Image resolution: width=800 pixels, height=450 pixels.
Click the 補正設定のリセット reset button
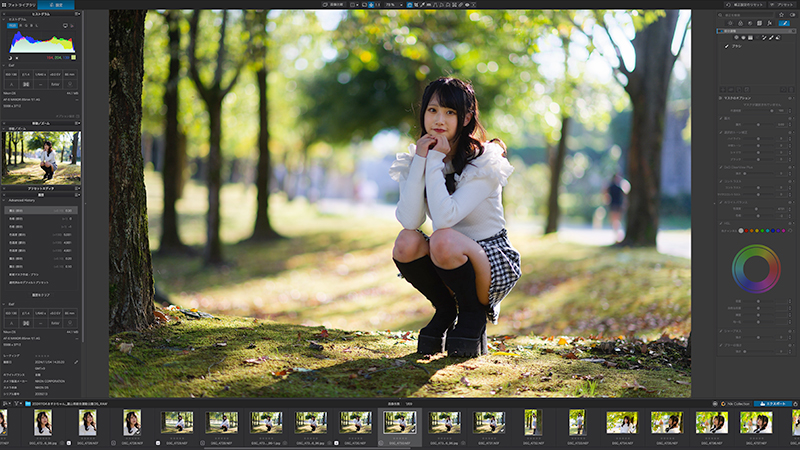pyautogui.click(x=745, y=5)
